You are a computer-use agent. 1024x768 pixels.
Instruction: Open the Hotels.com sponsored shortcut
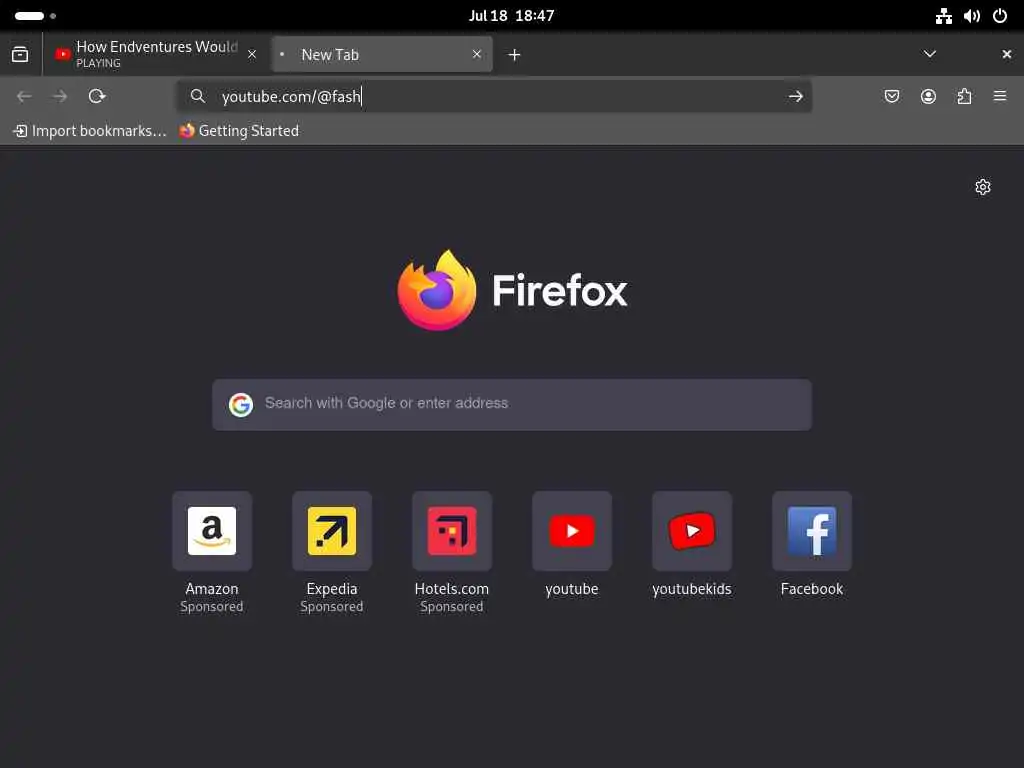tap(452, 552)
